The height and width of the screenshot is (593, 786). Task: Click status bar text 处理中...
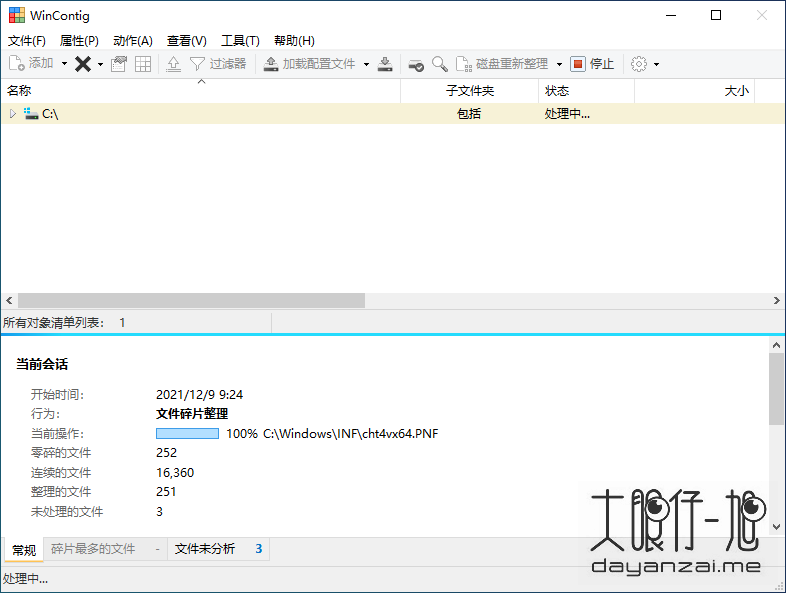coord(25,579)
